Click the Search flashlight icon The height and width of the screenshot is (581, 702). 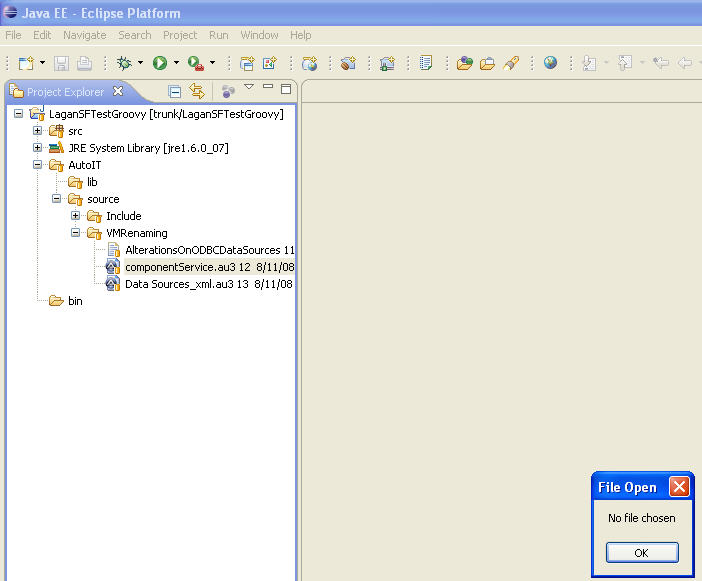tap(511, 63)
